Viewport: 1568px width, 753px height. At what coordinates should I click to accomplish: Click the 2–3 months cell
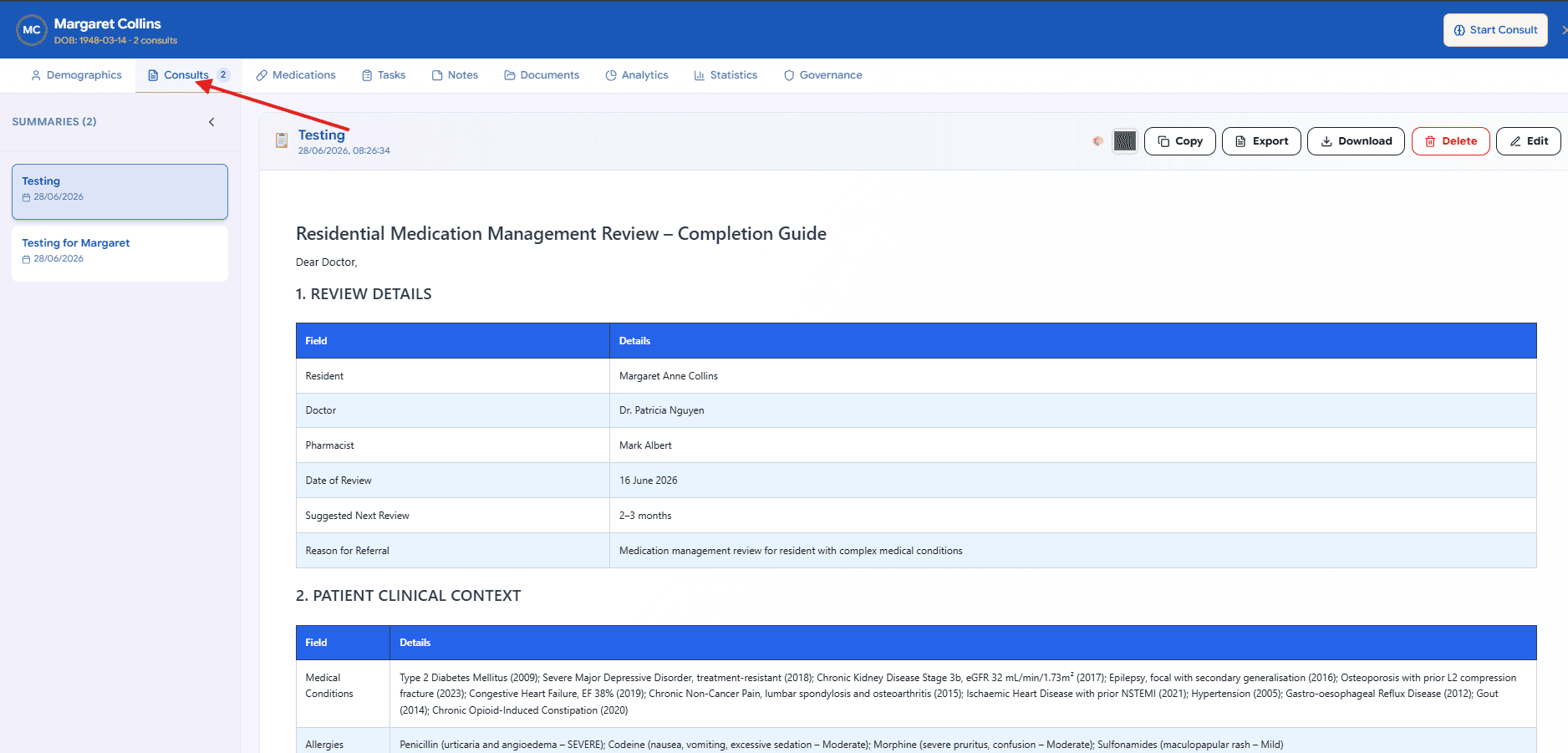click(1072, 516)
